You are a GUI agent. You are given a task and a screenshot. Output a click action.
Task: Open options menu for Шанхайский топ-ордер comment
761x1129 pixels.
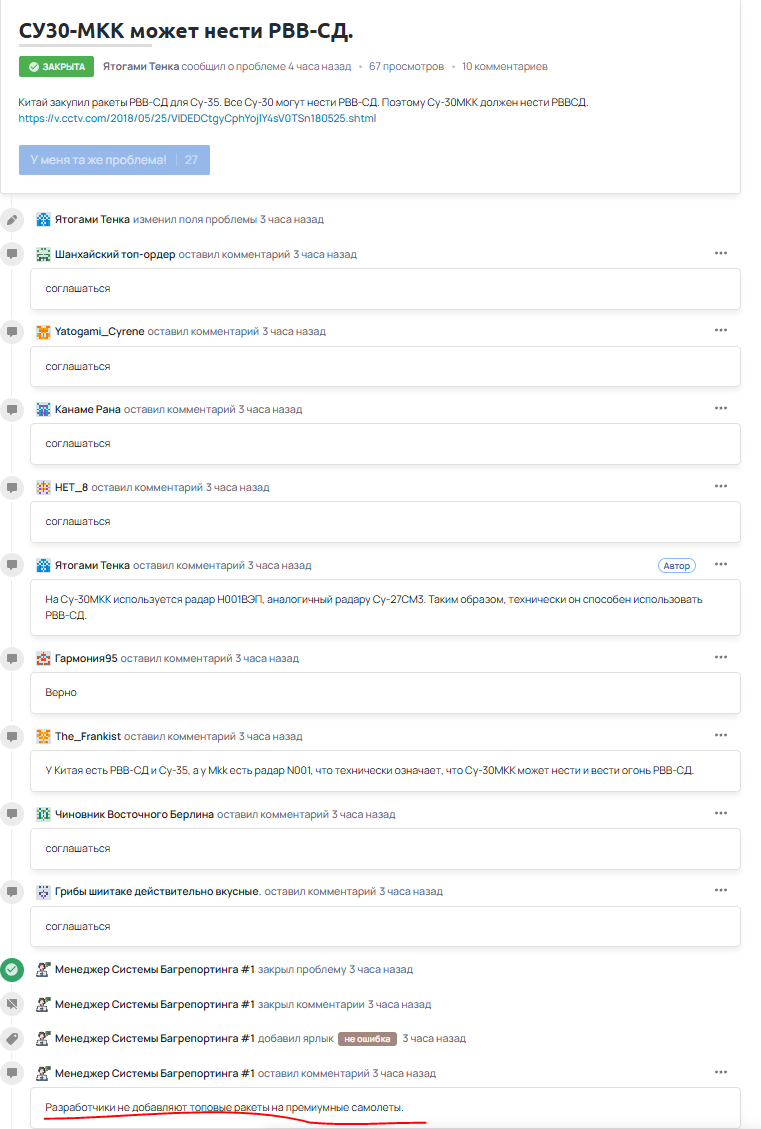720,253
